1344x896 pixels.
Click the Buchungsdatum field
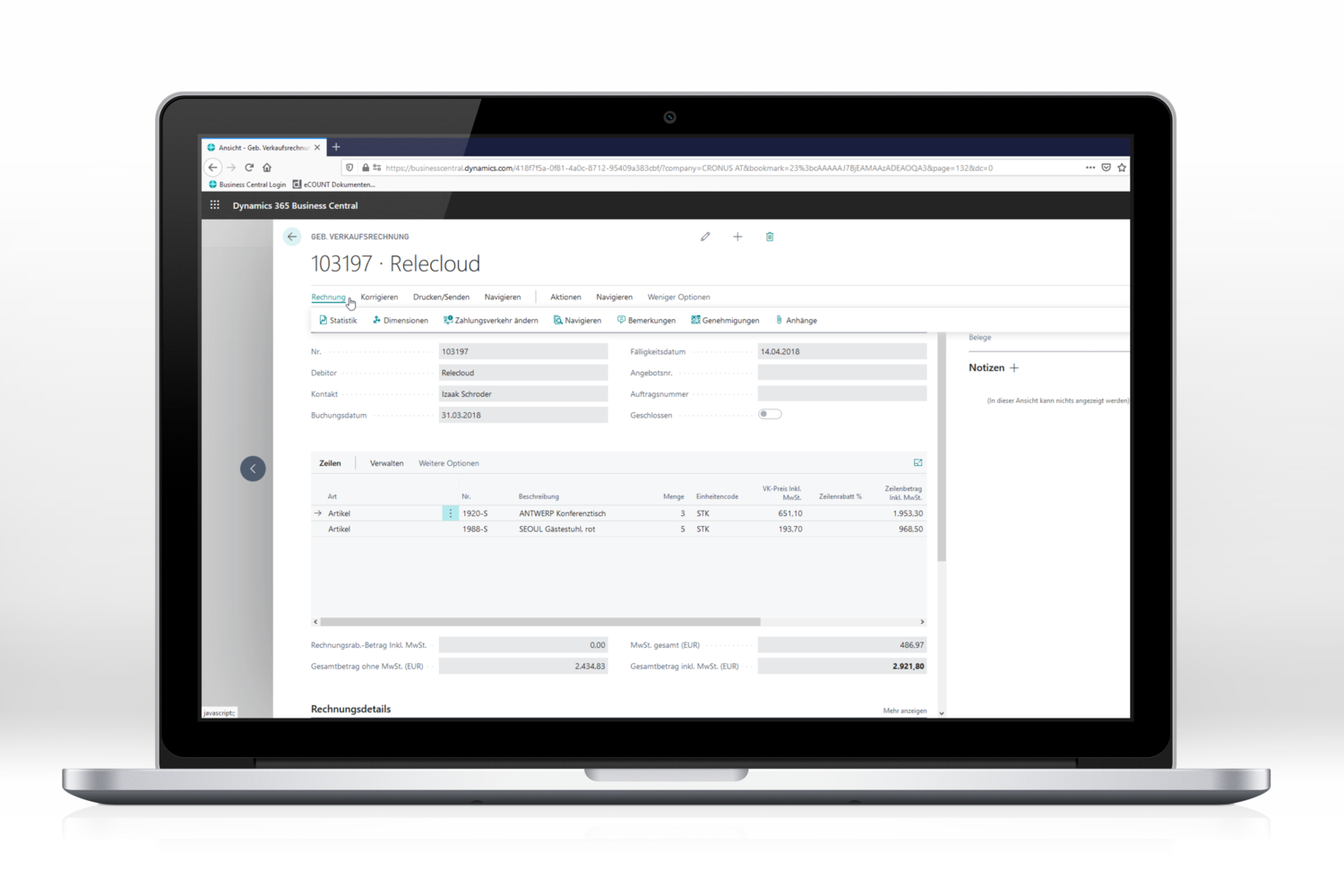tap(523, 415)
